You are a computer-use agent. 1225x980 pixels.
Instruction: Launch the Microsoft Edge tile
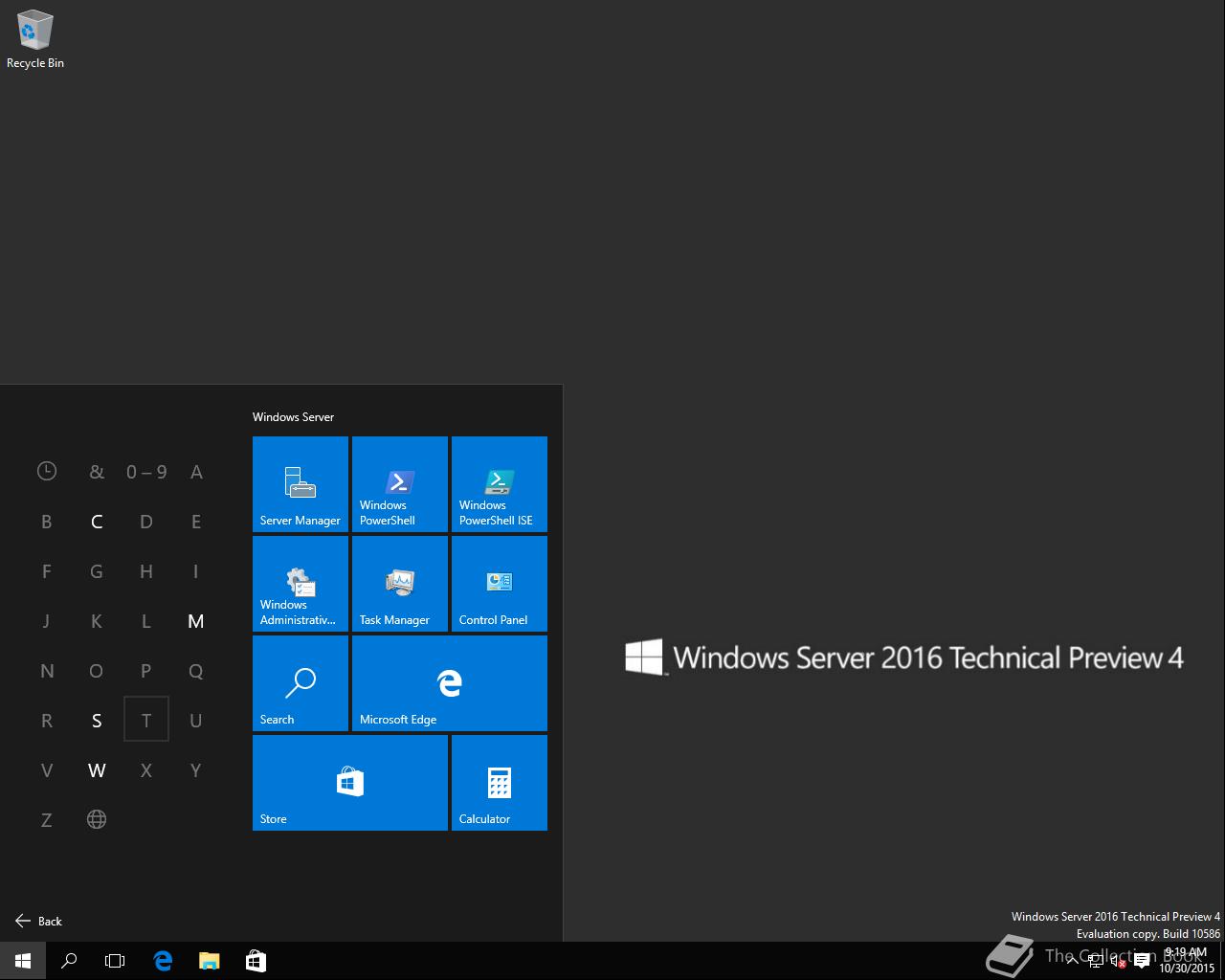pyautogui.click(x=450, y=683)
